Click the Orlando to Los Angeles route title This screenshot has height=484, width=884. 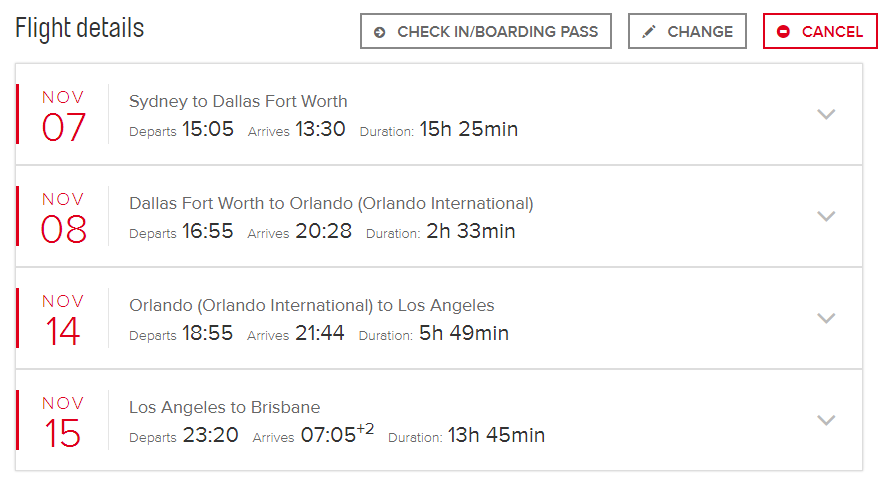click(x=311, y=305)
